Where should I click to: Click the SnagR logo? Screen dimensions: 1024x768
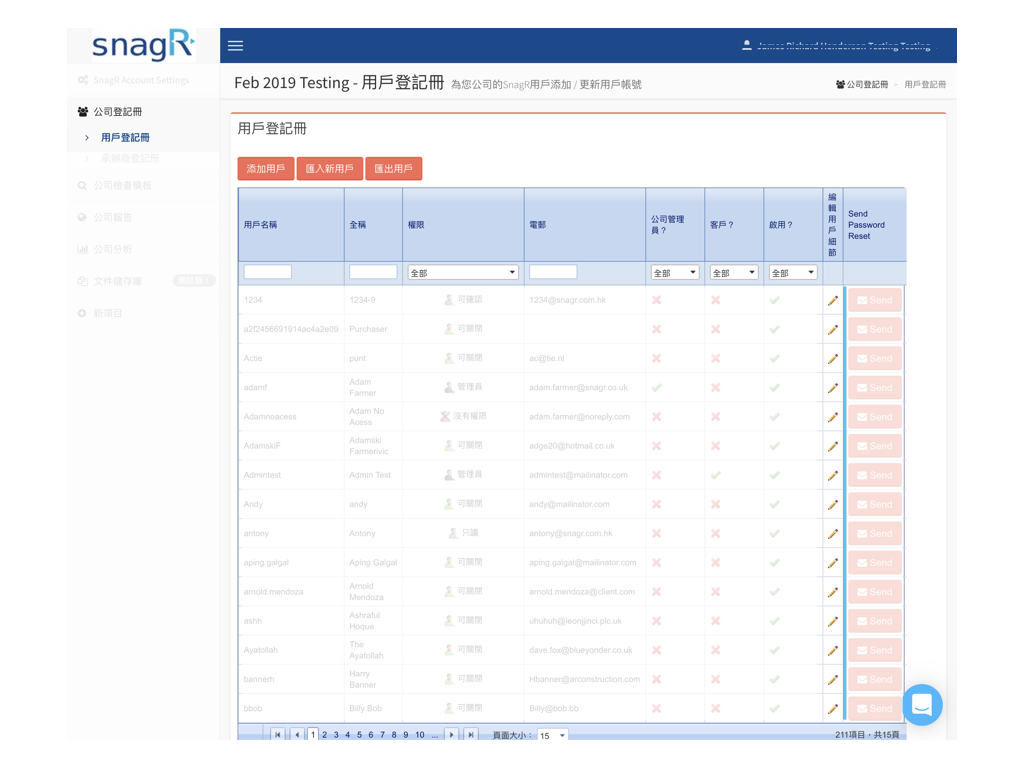tap(143, 45)
